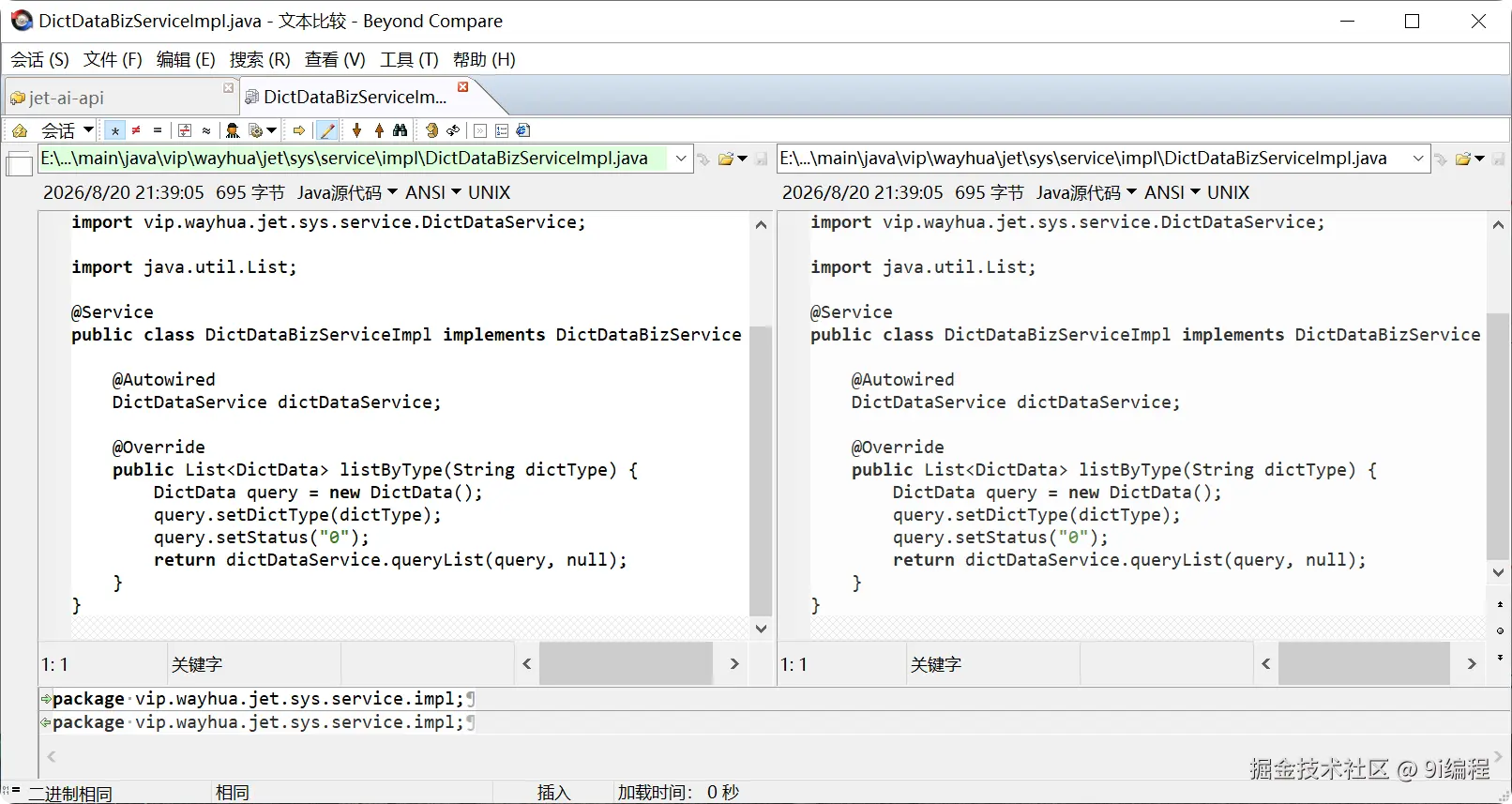Click the left open file folder icon
The width and height of the screenshot is (1512, 804).
click(x=725, y=159)
